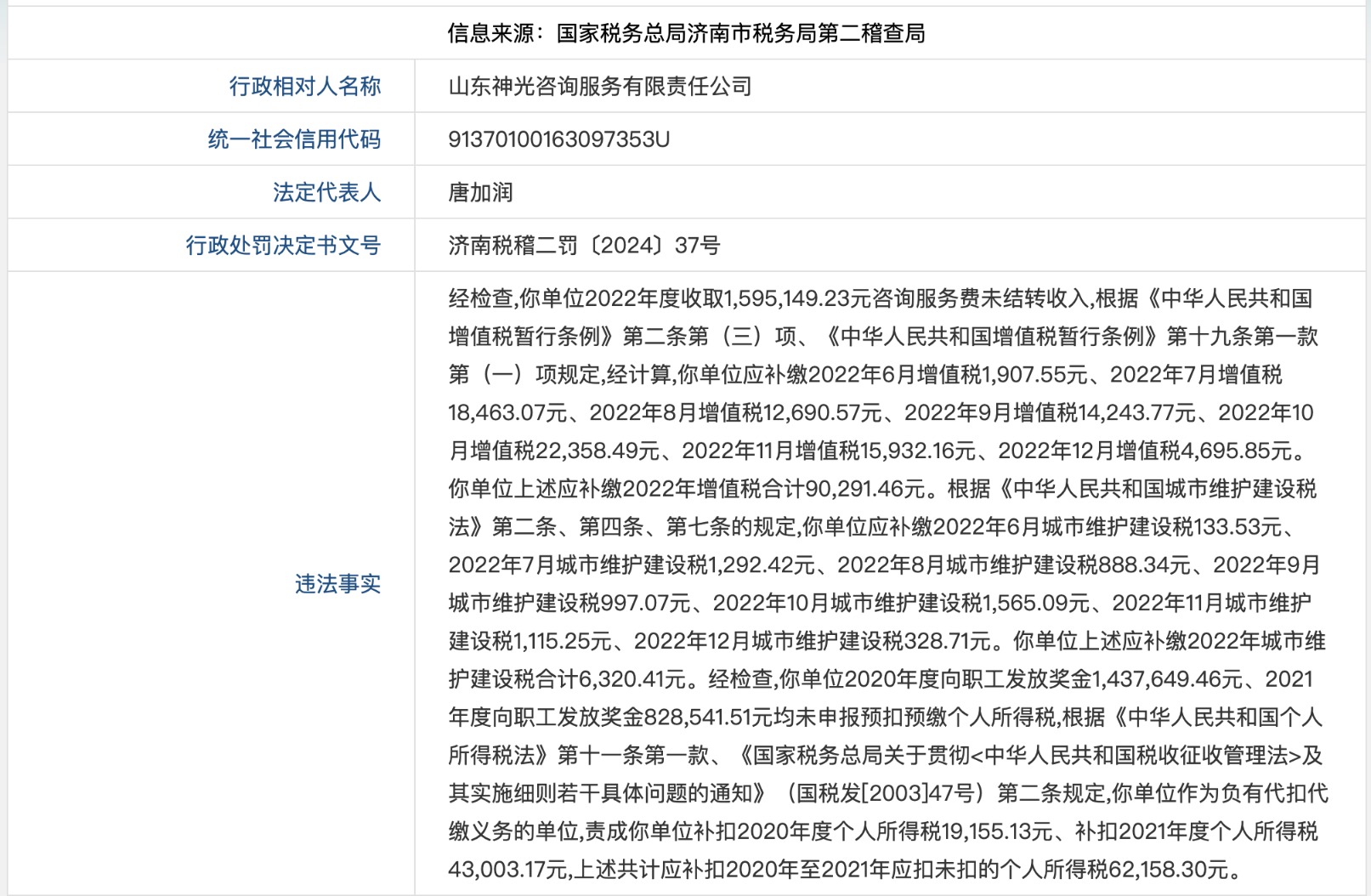Click the November VAT amount '15,932.16元'

point(918,451)
